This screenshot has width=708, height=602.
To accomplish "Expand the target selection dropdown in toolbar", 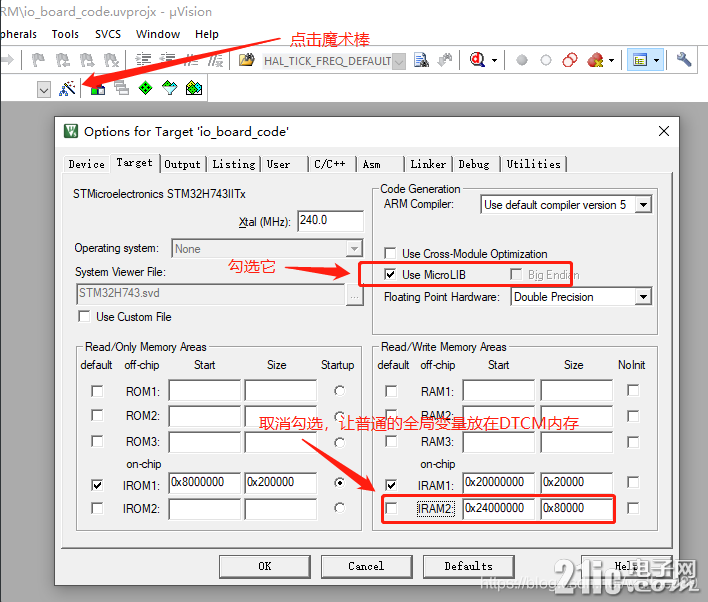I will (44, 89).
